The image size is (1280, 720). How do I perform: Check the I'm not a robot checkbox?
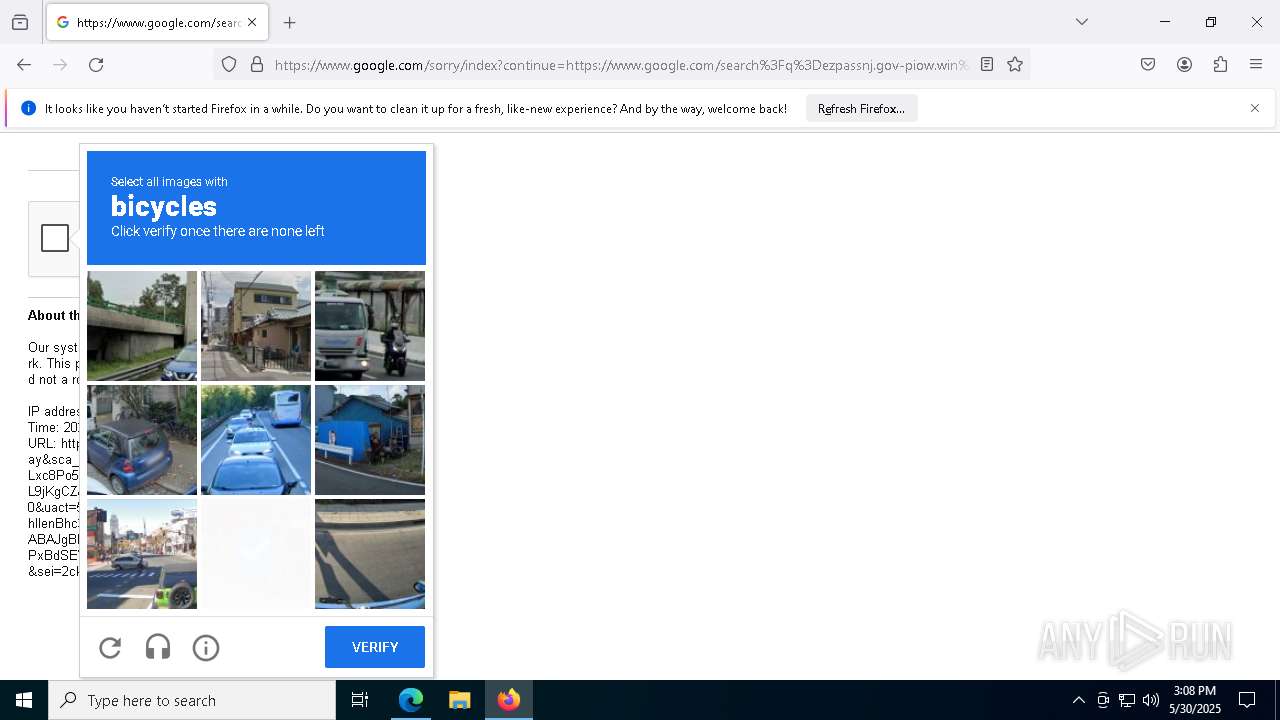(x=55, y=238)
